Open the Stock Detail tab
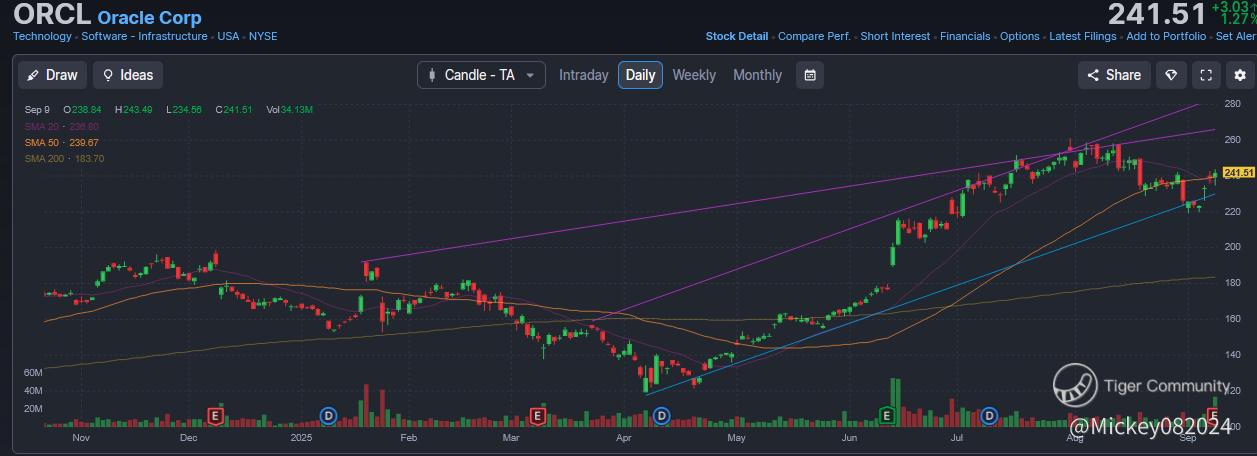 pyautogui.click(x=737, y=36)
